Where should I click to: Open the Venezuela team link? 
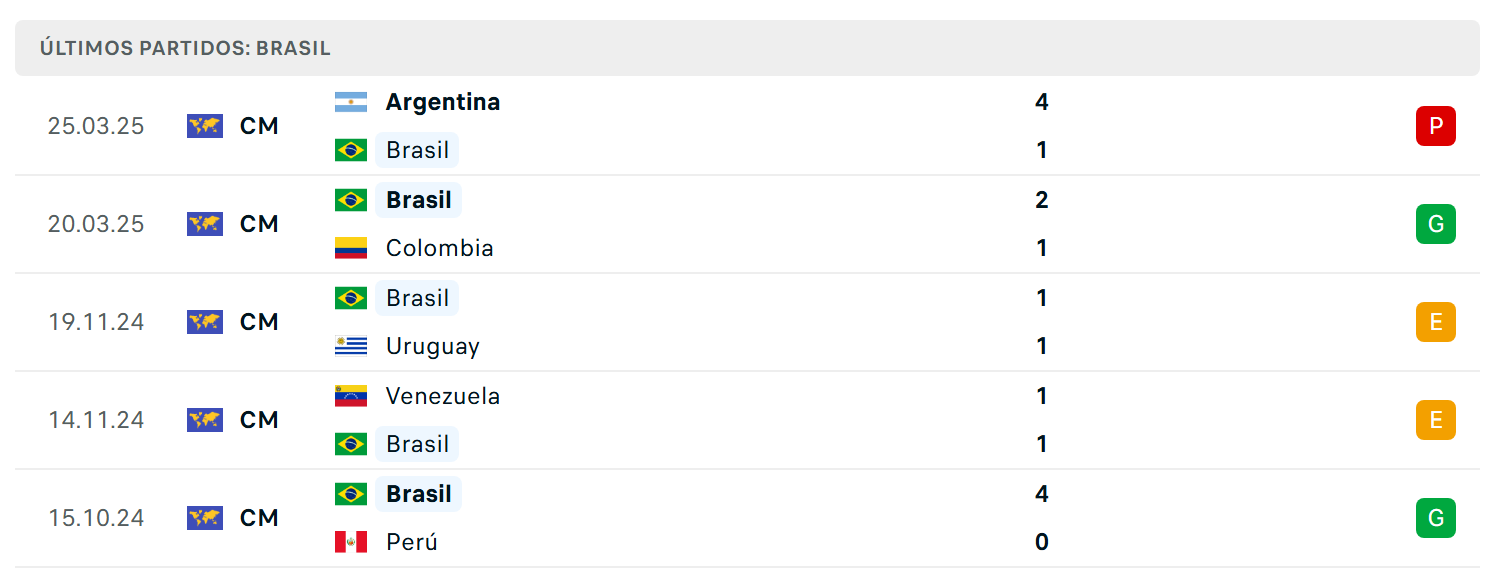(x=443, y=396)
